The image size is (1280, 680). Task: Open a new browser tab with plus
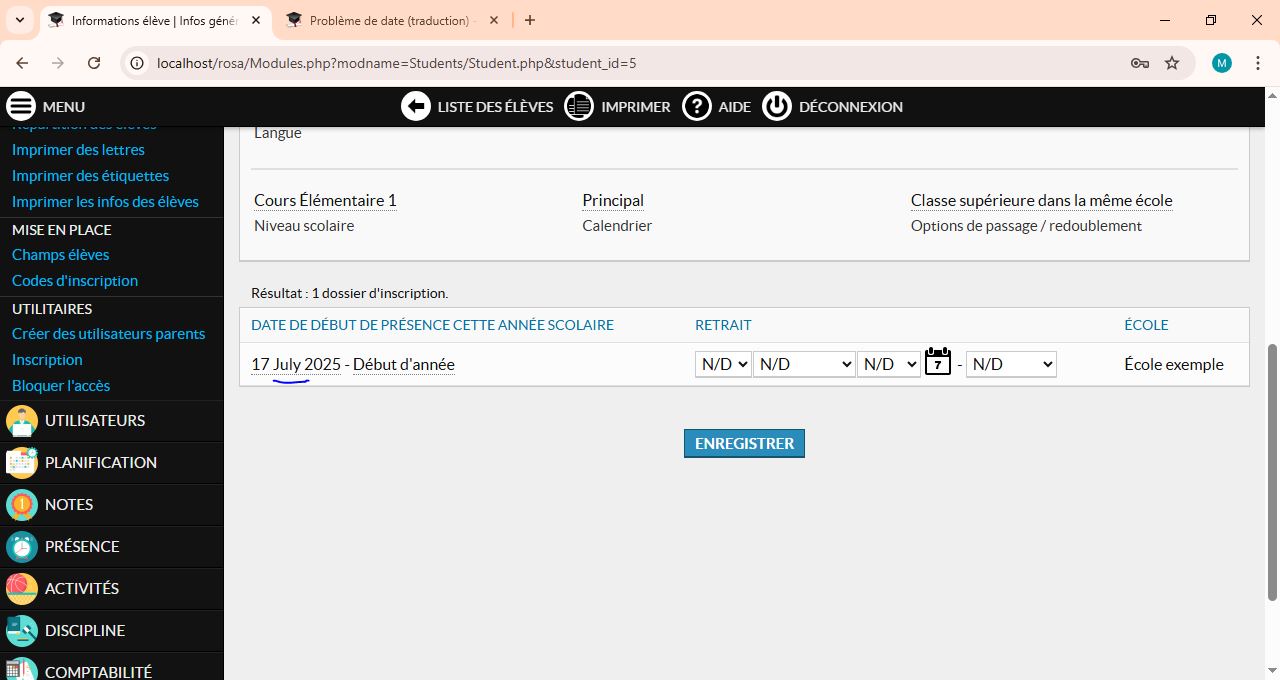click(x=530, y=20)
